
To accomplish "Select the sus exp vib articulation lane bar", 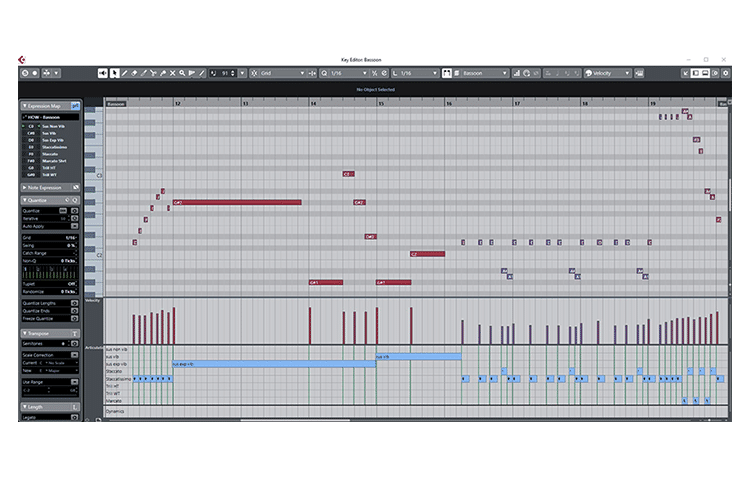I will pyautogui.click(x=275, y=364).
